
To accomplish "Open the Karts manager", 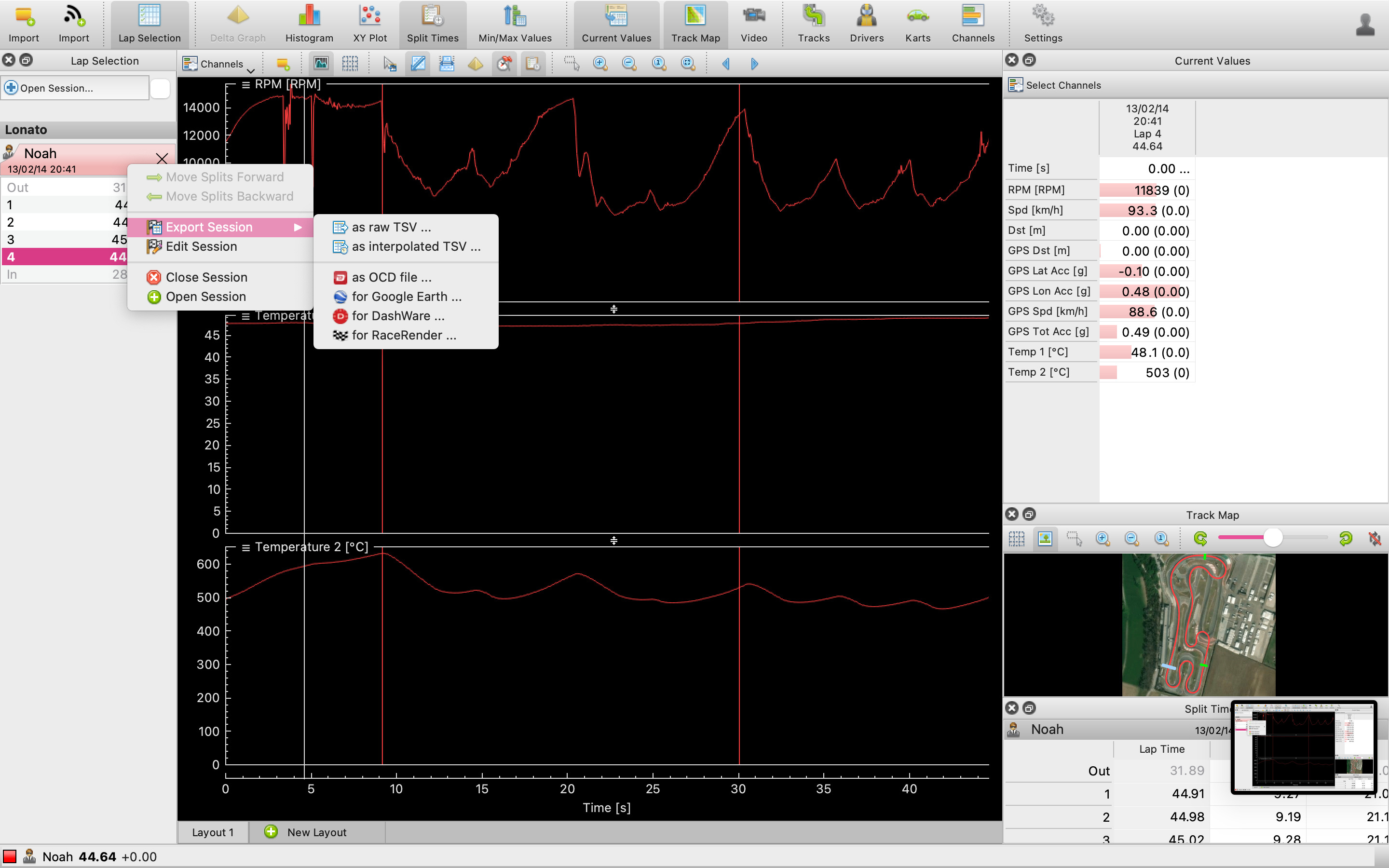I will 917,23.
